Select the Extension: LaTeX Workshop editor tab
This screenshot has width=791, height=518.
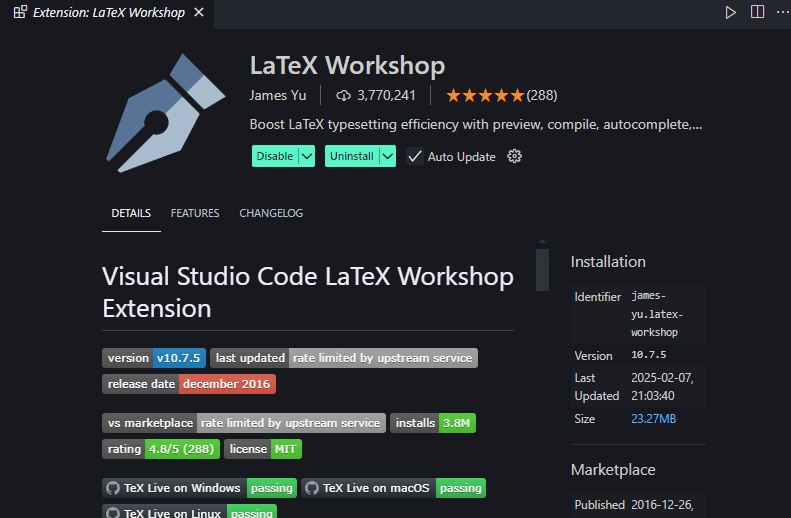[108, 13]
